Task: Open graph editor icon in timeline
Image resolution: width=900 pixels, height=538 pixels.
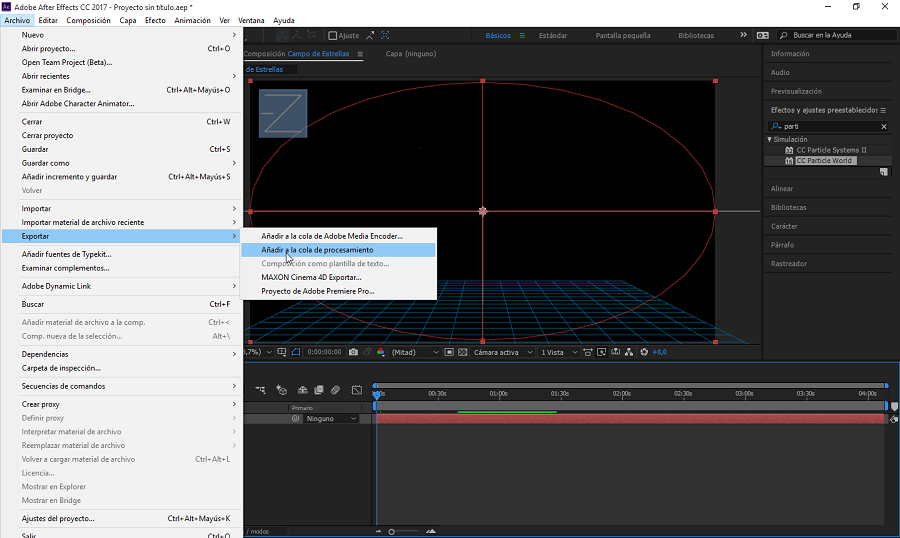Action: click(356, 390)
